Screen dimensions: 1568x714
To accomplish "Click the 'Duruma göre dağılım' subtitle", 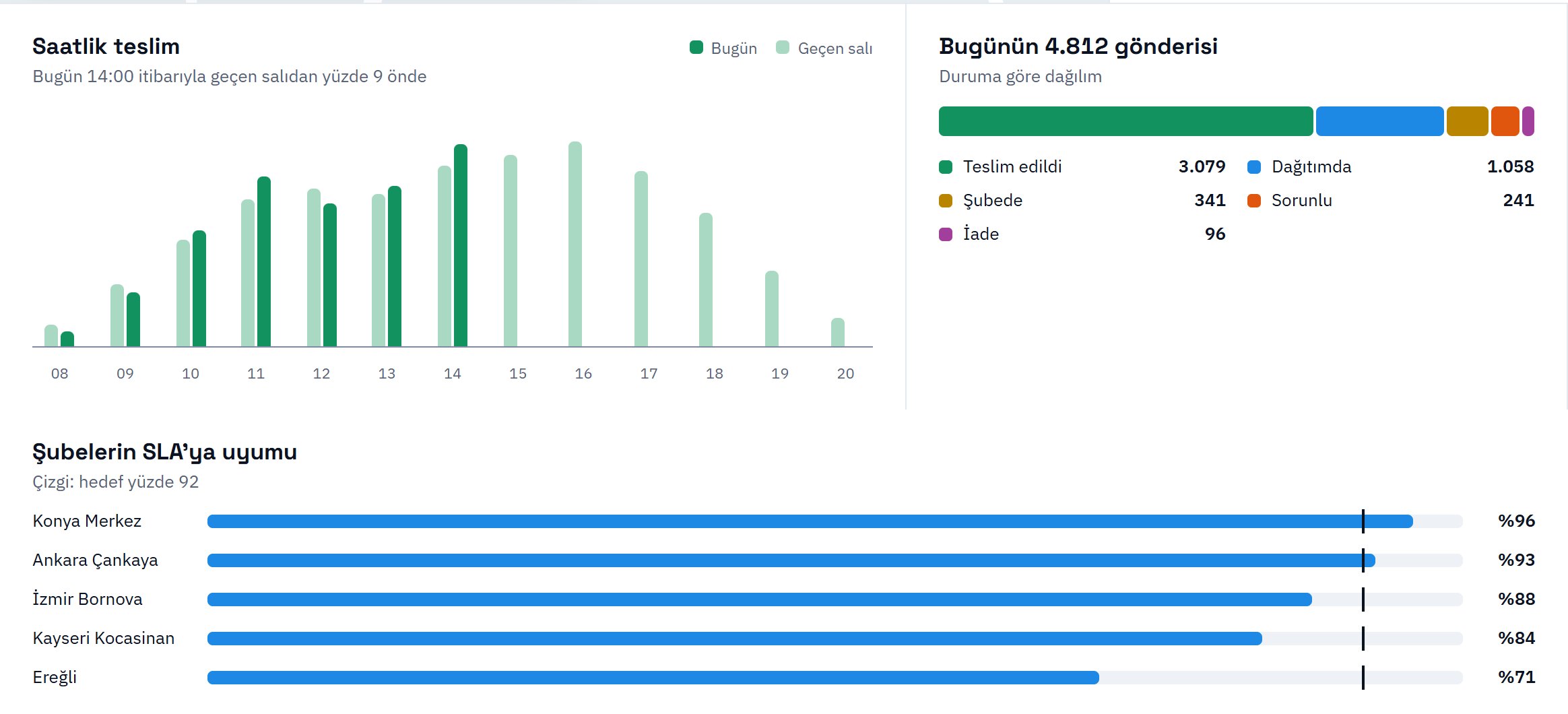I will [1020, 77].
